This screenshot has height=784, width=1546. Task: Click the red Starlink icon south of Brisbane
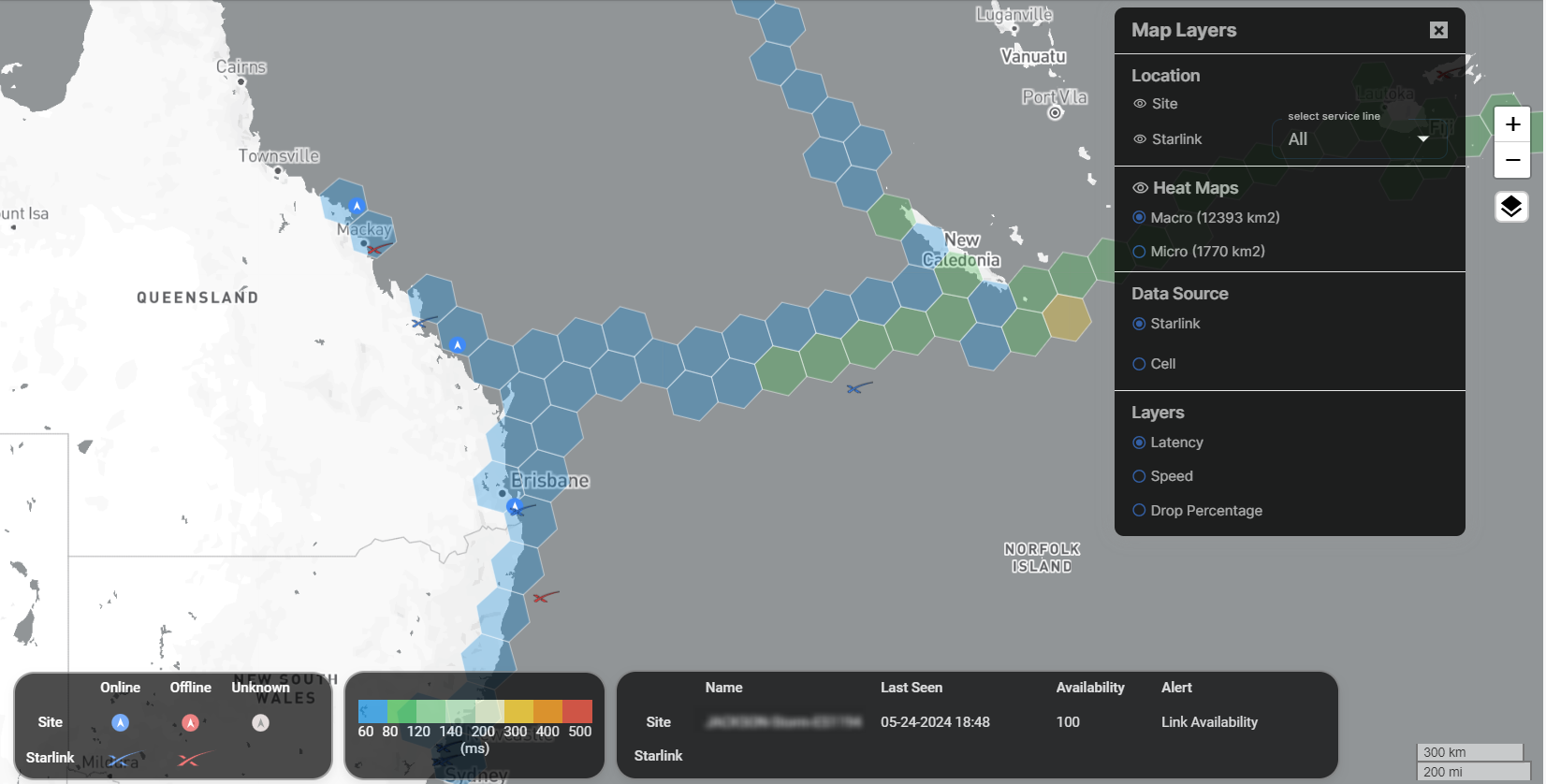point(545,596)
